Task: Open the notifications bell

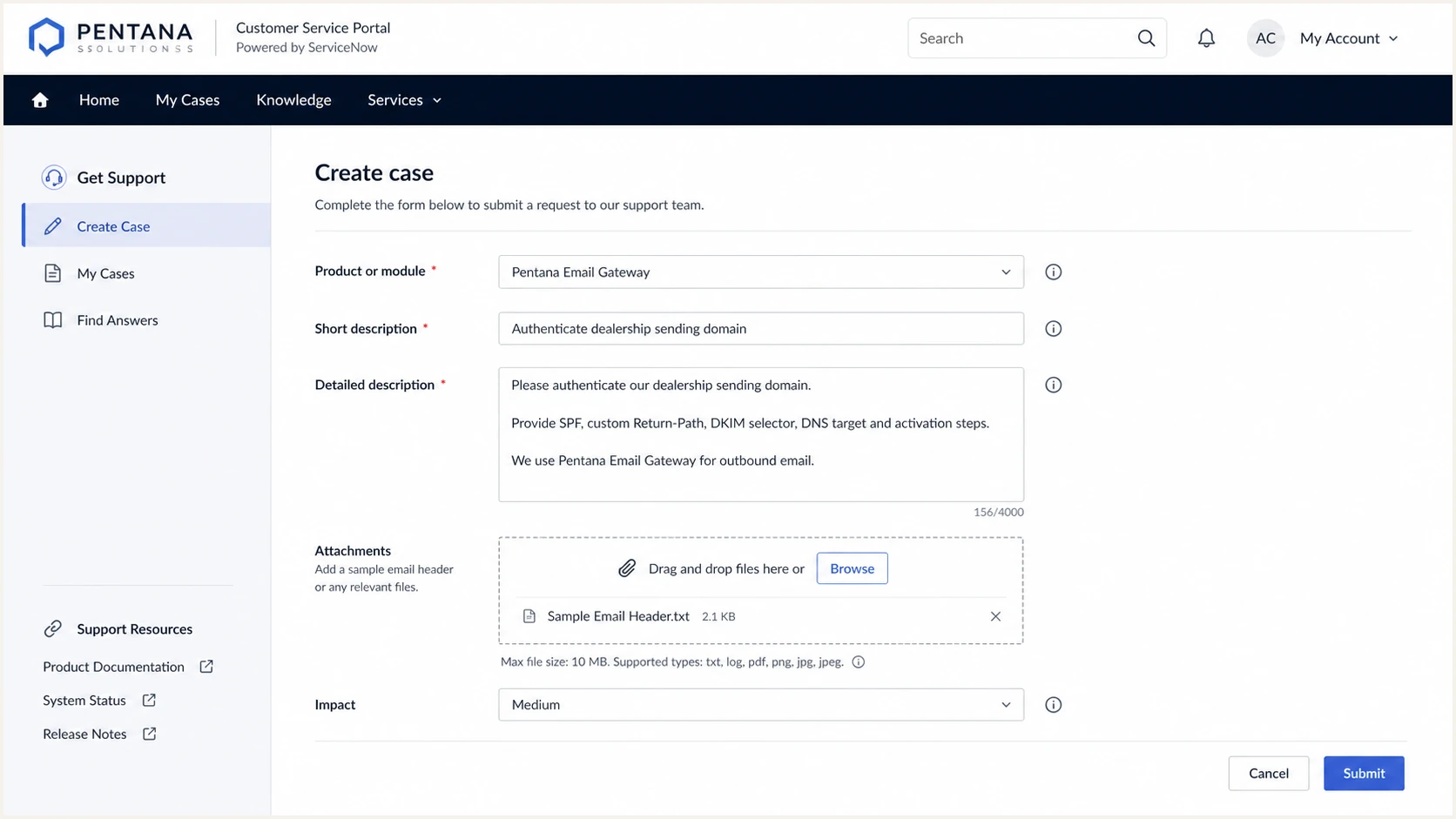Action: coord(1206,38)
